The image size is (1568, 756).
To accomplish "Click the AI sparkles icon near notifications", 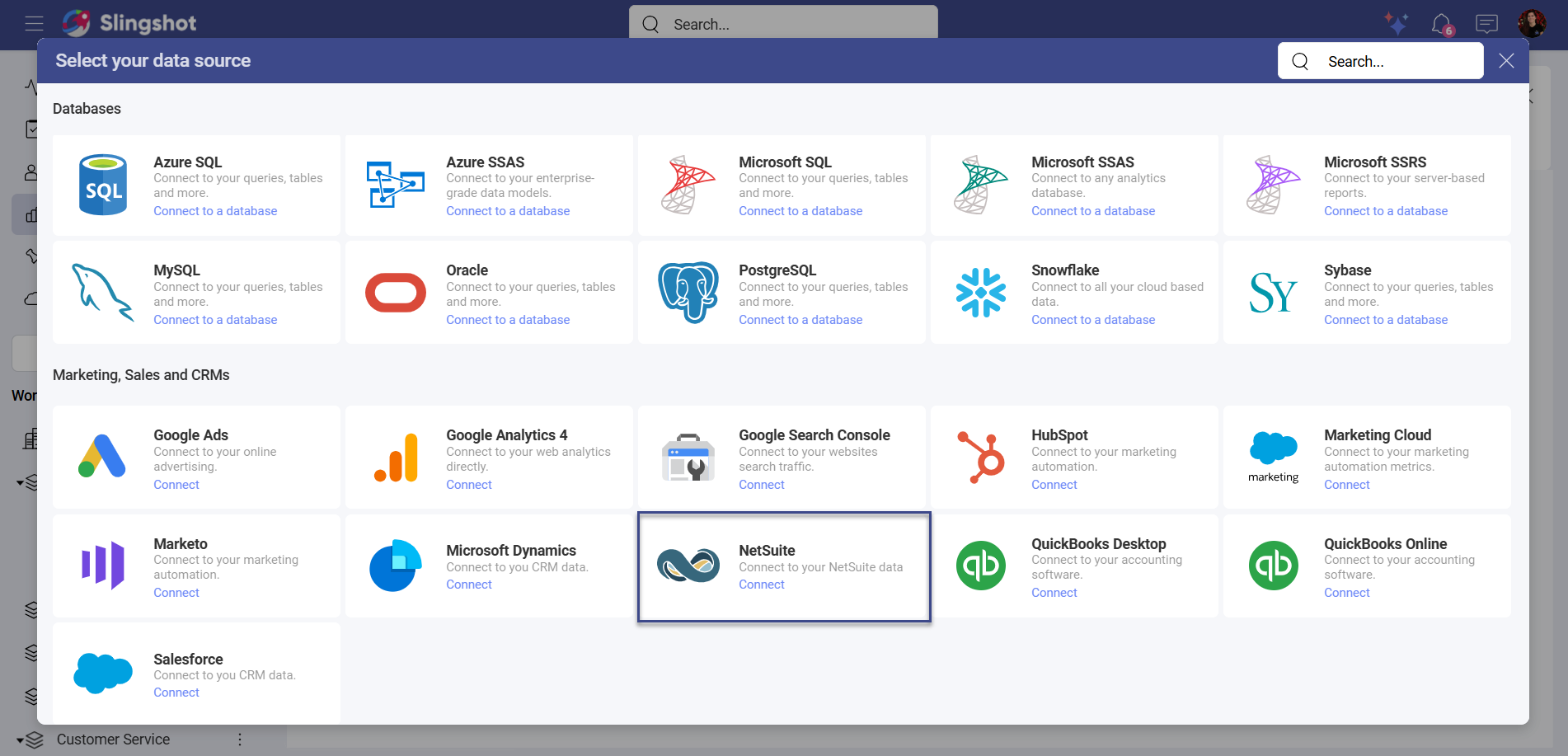I will point(1396,23).
